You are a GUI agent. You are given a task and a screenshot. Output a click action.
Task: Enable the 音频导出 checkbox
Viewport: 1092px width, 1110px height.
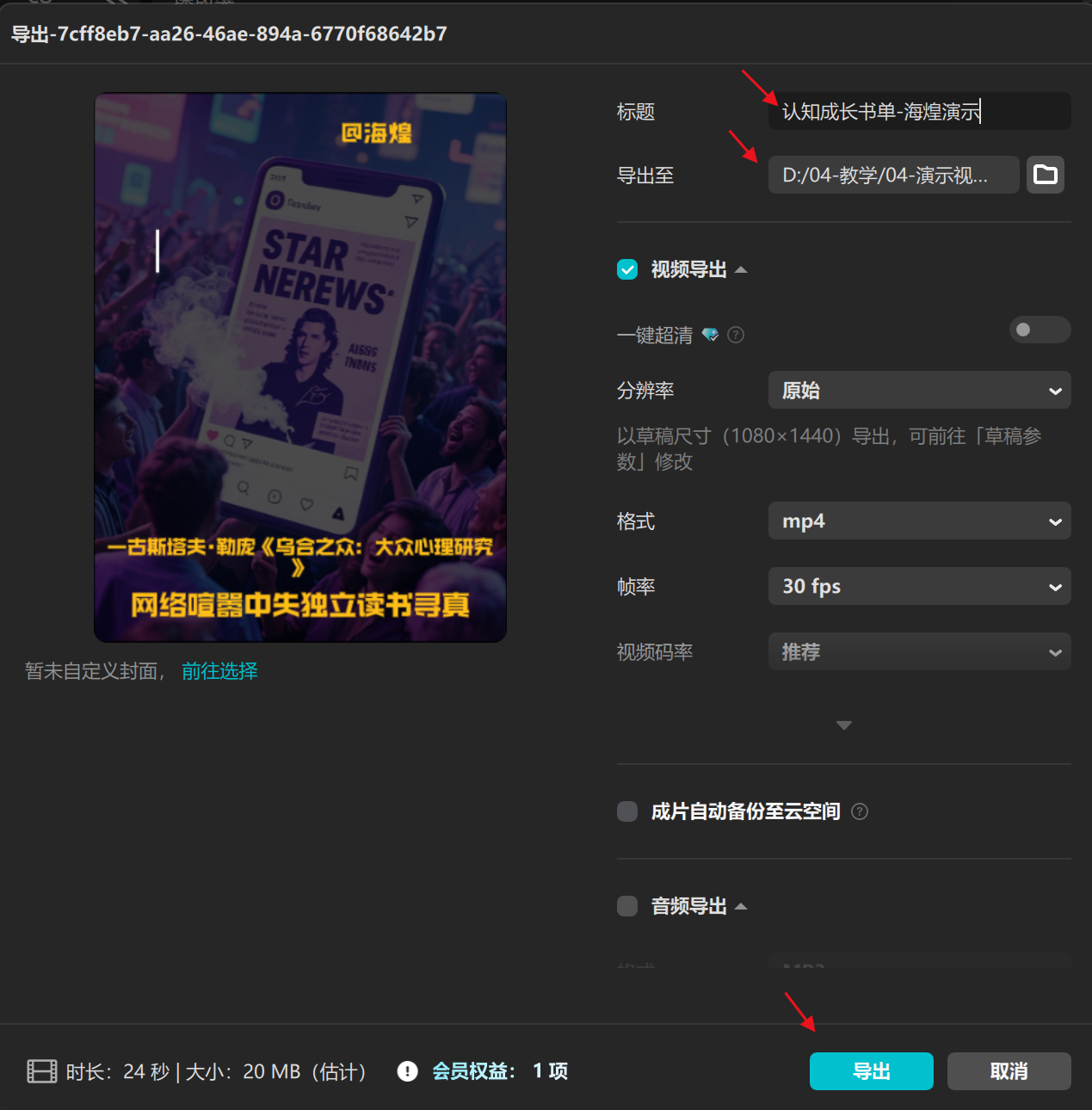click(x=626, y=906)
